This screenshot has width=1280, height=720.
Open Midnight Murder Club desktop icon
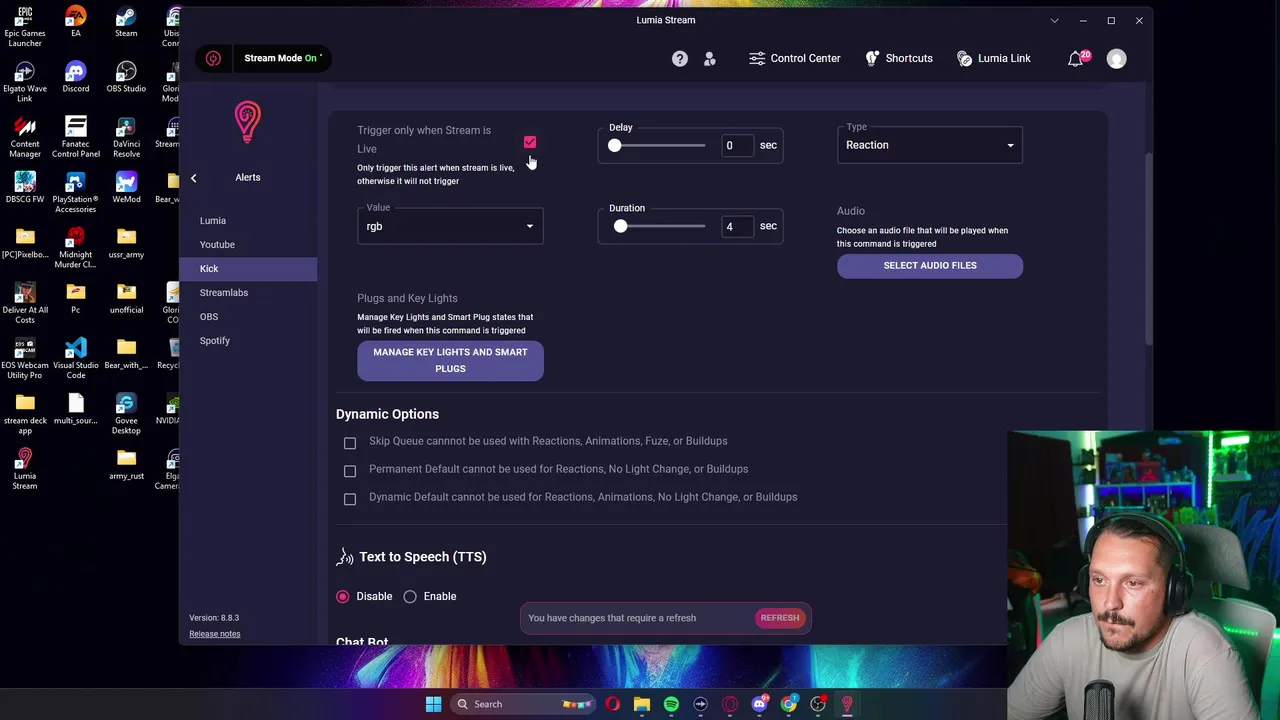pos(76,248)
